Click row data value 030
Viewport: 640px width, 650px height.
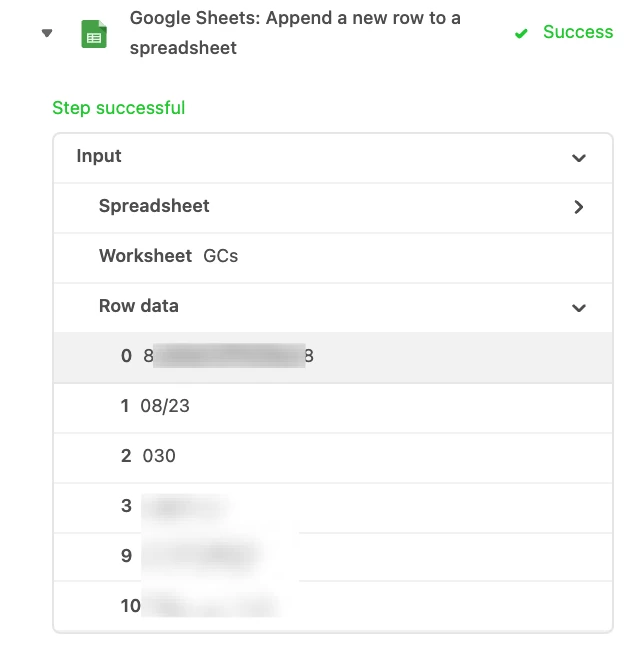tap(159, 456)
